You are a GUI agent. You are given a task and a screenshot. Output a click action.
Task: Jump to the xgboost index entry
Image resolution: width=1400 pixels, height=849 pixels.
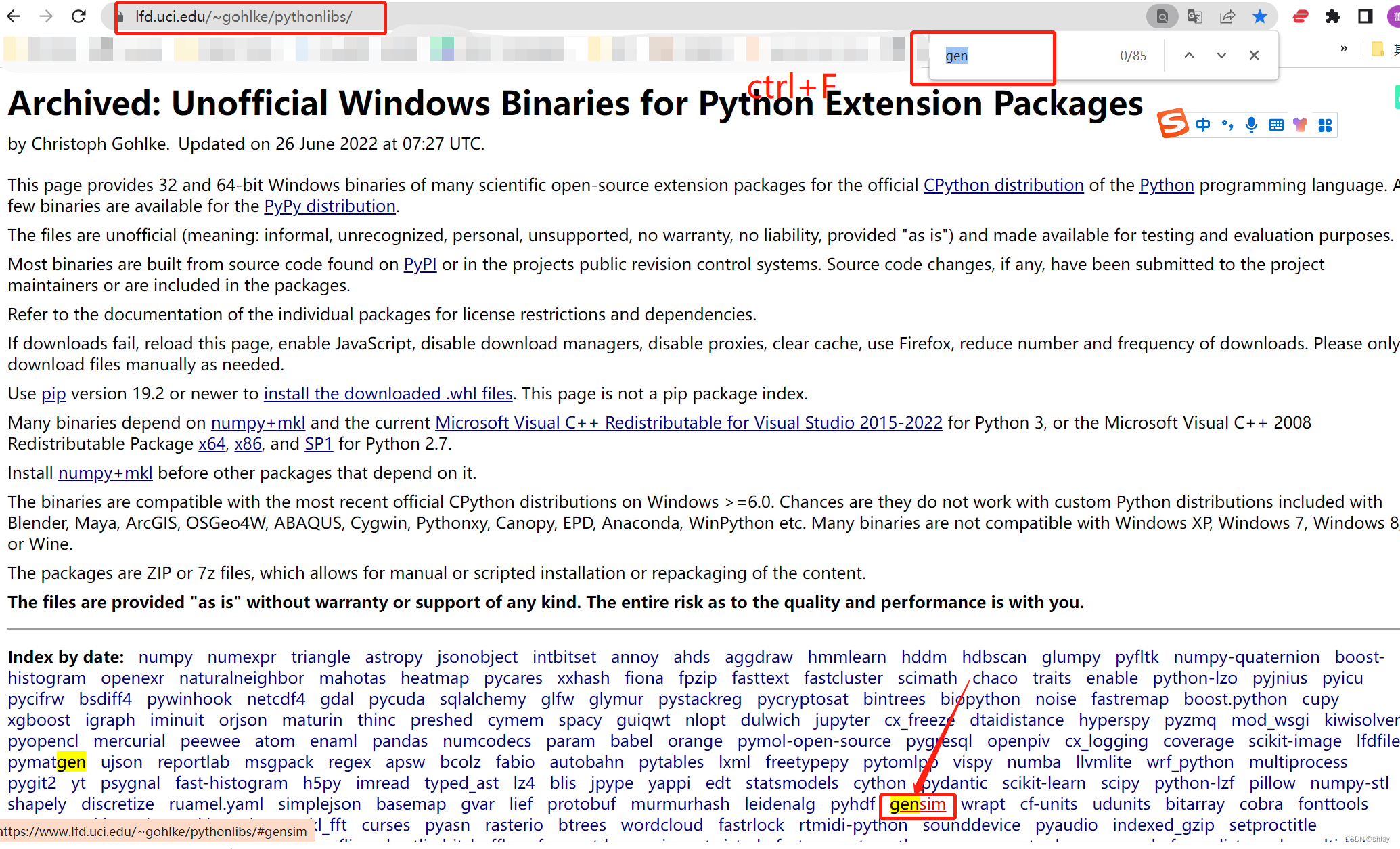pos(39,720)
